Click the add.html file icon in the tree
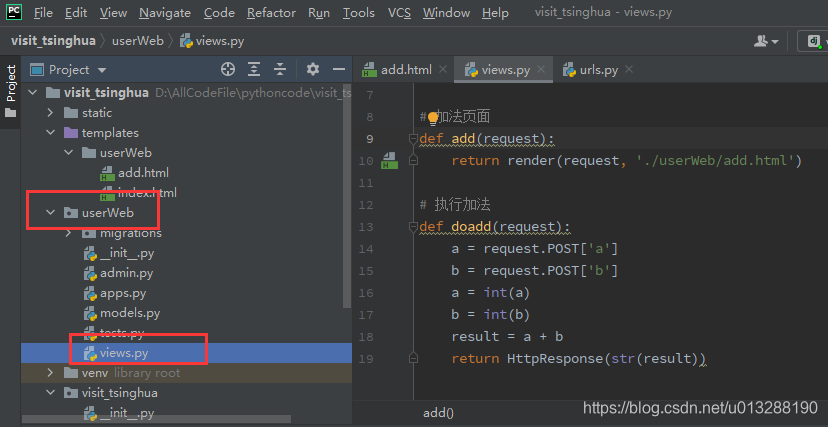828x427 pixels. click(x=108, y=173)
